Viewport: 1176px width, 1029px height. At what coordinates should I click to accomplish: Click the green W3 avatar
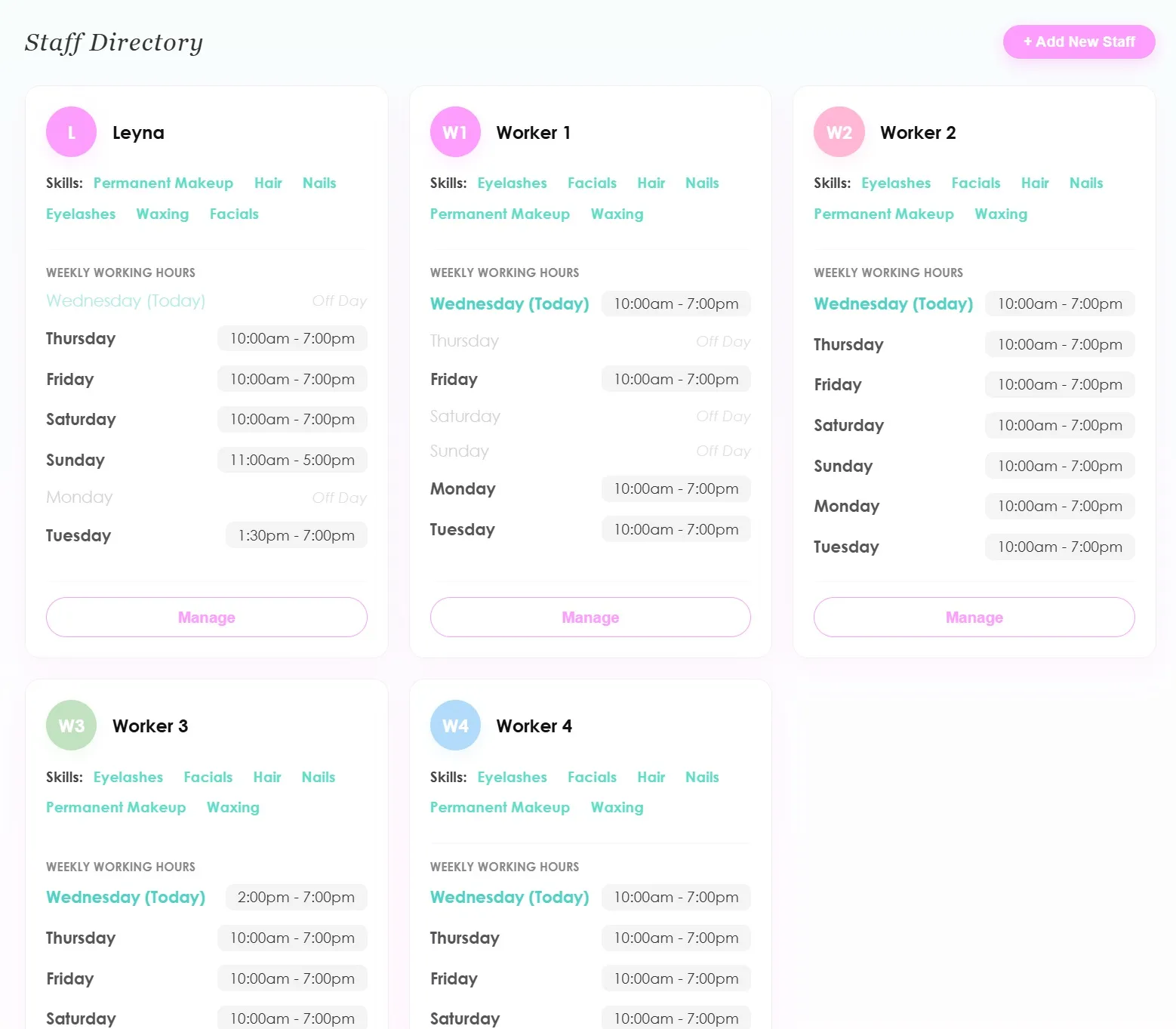click(x=71, y=726)
